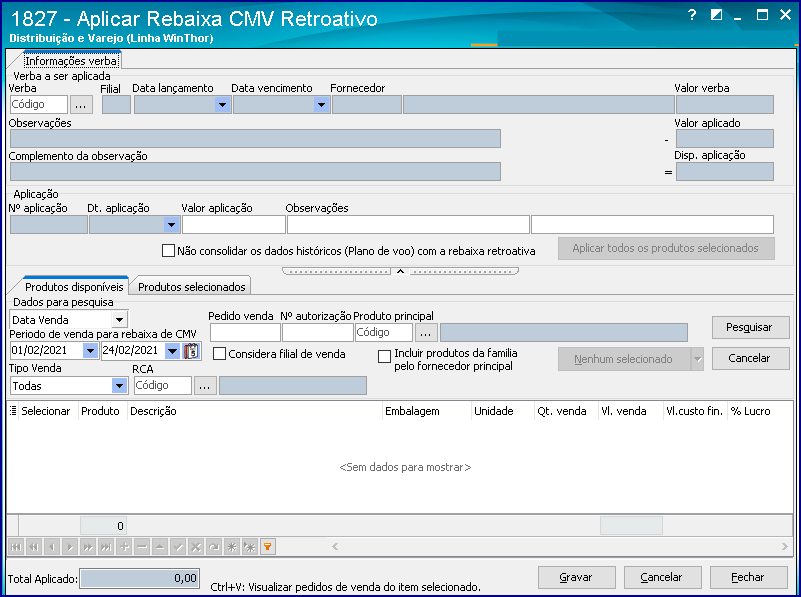The height and width of the screenshot is (597, 801).
Task: Click the Nº autorização field
Action: pos(318,332)
